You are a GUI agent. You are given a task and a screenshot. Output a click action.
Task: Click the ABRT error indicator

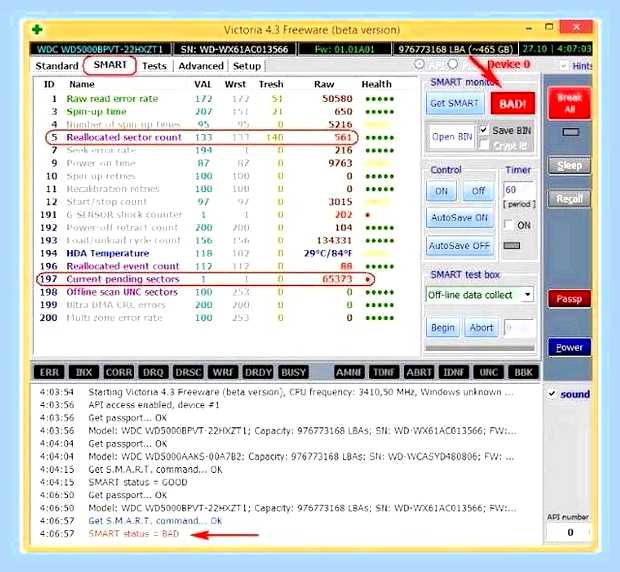[x=419, y=372]
